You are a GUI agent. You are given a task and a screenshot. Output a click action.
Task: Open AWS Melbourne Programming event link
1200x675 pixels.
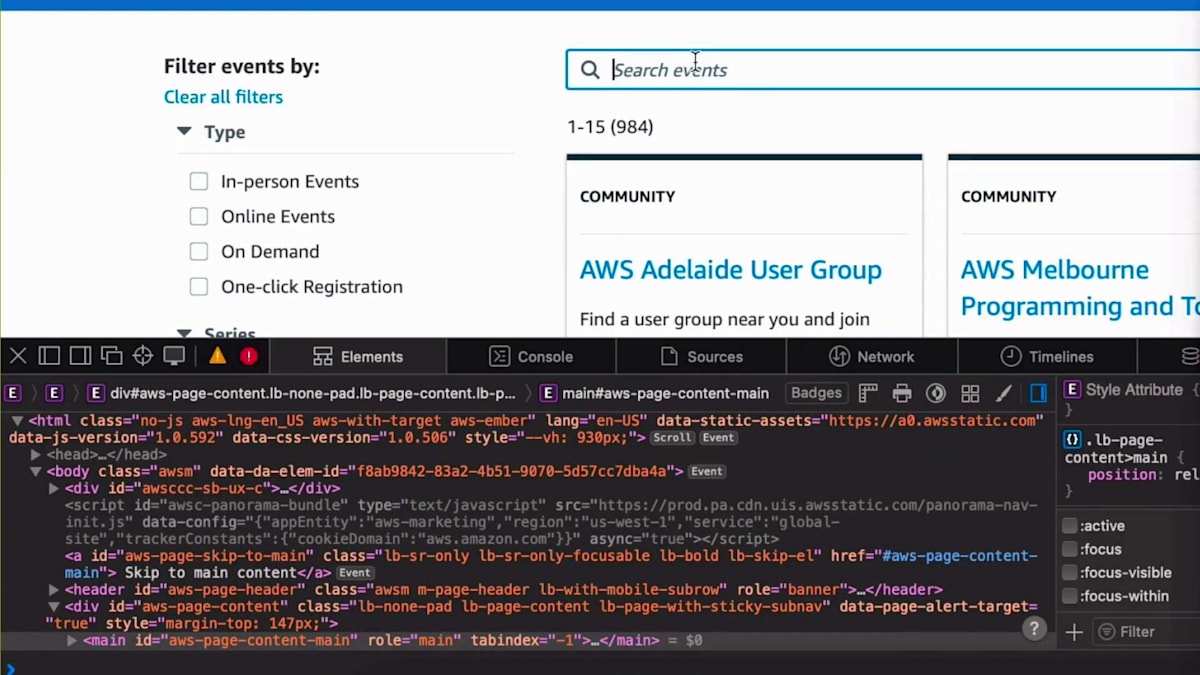(x=1080, y=288)
